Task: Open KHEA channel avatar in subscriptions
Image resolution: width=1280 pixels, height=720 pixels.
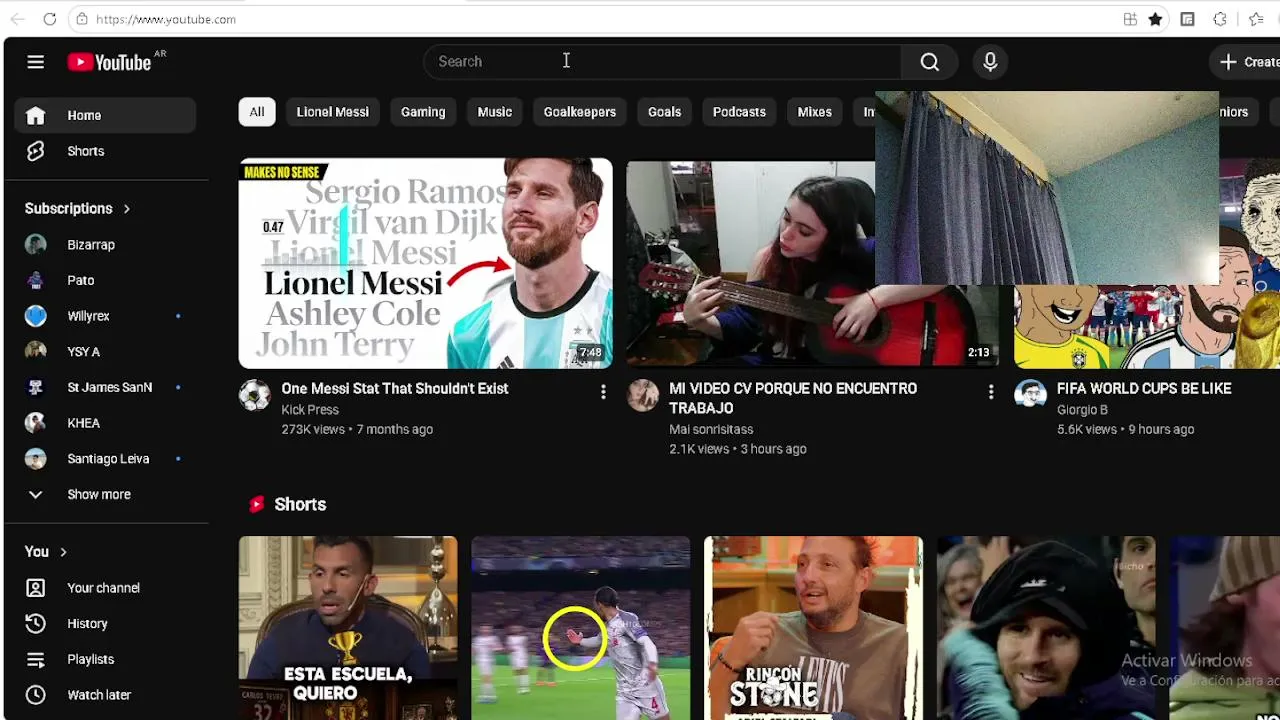Action: [36, 423]
